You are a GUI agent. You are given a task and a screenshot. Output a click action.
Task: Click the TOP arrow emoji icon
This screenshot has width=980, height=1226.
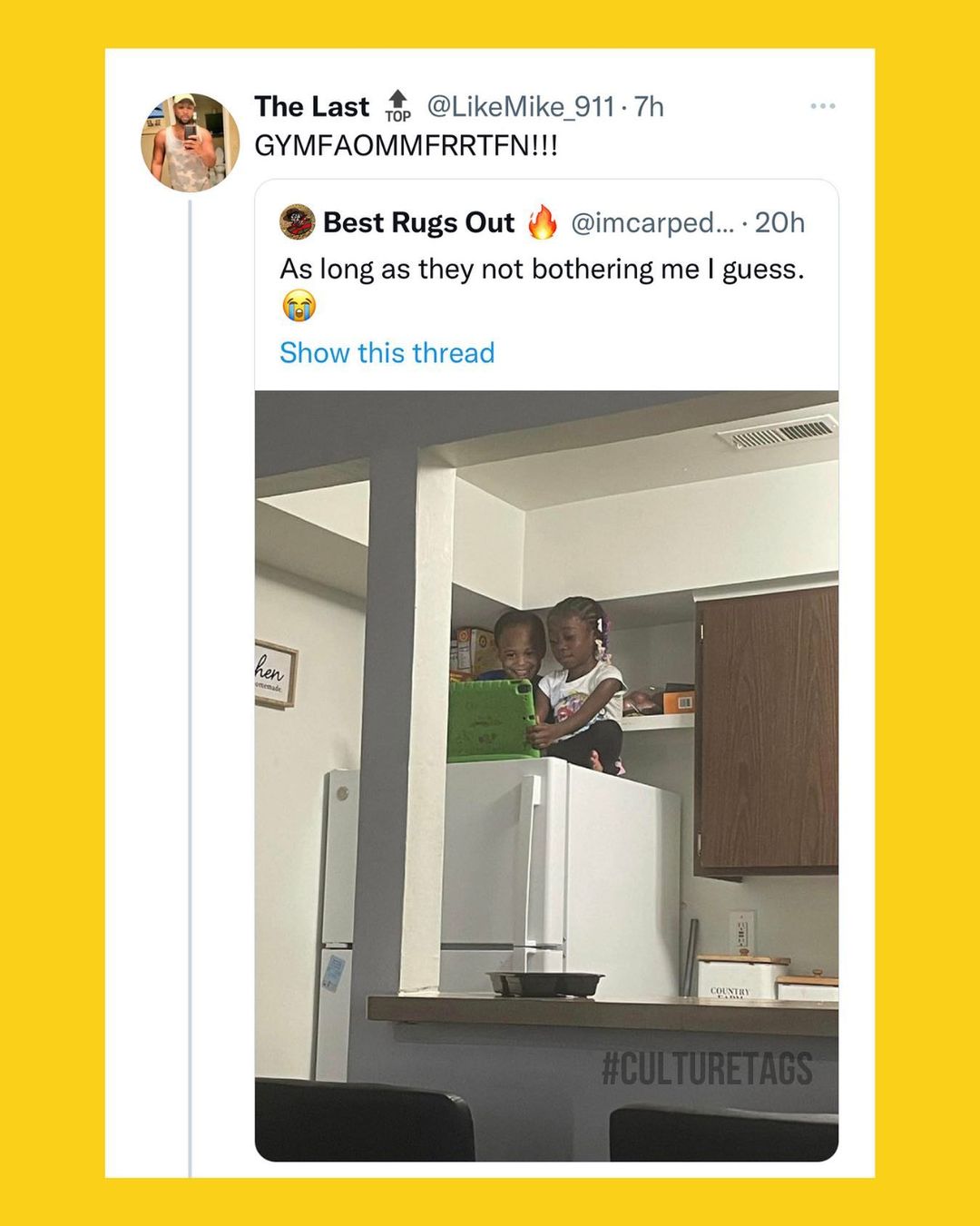point(397,106)
